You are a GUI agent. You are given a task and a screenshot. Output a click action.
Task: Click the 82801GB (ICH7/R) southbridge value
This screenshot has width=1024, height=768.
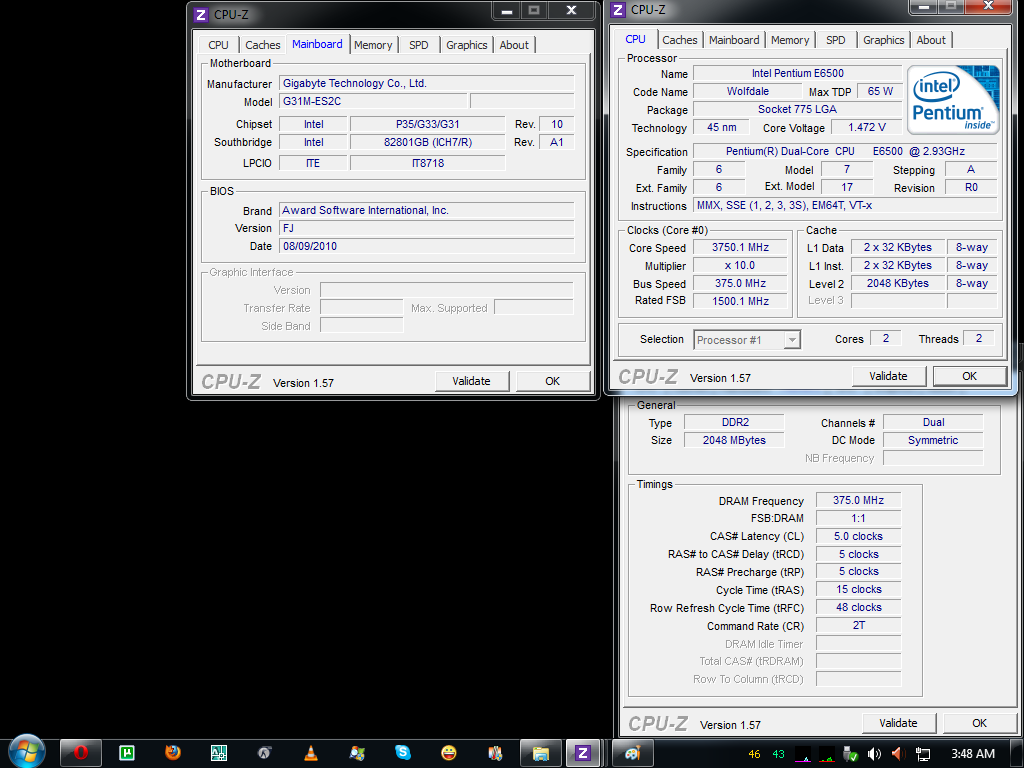coord(428,142)
